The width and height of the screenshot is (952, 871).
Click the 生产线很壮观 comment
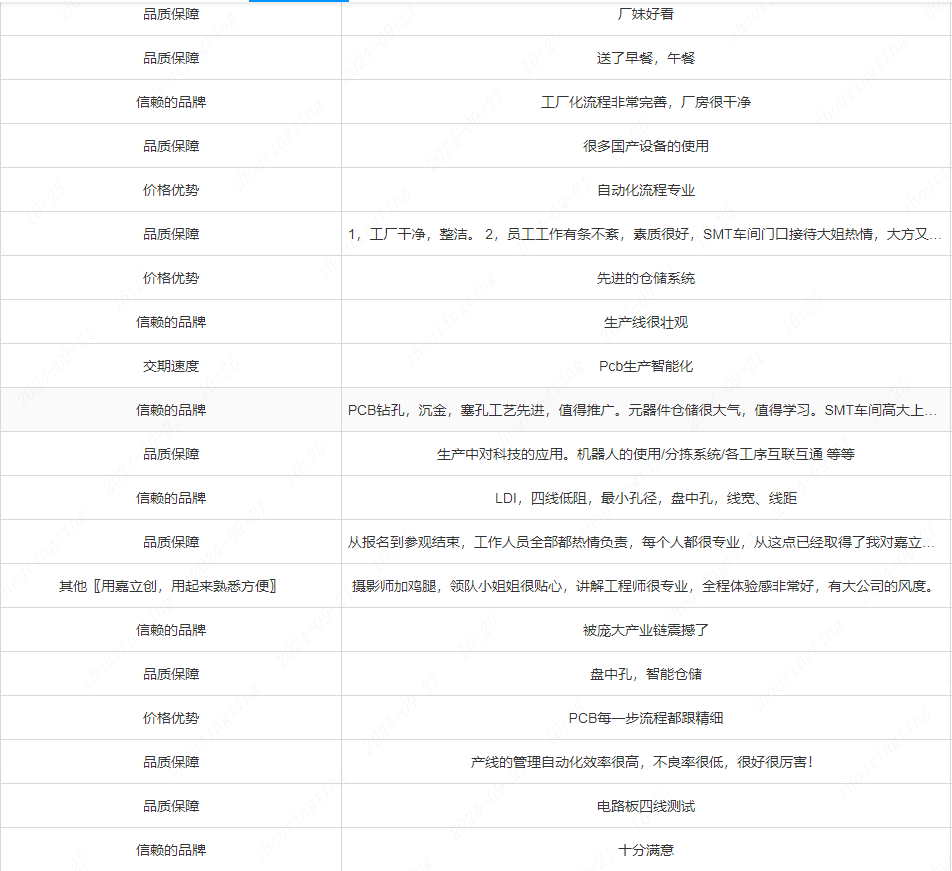[645, 322]
